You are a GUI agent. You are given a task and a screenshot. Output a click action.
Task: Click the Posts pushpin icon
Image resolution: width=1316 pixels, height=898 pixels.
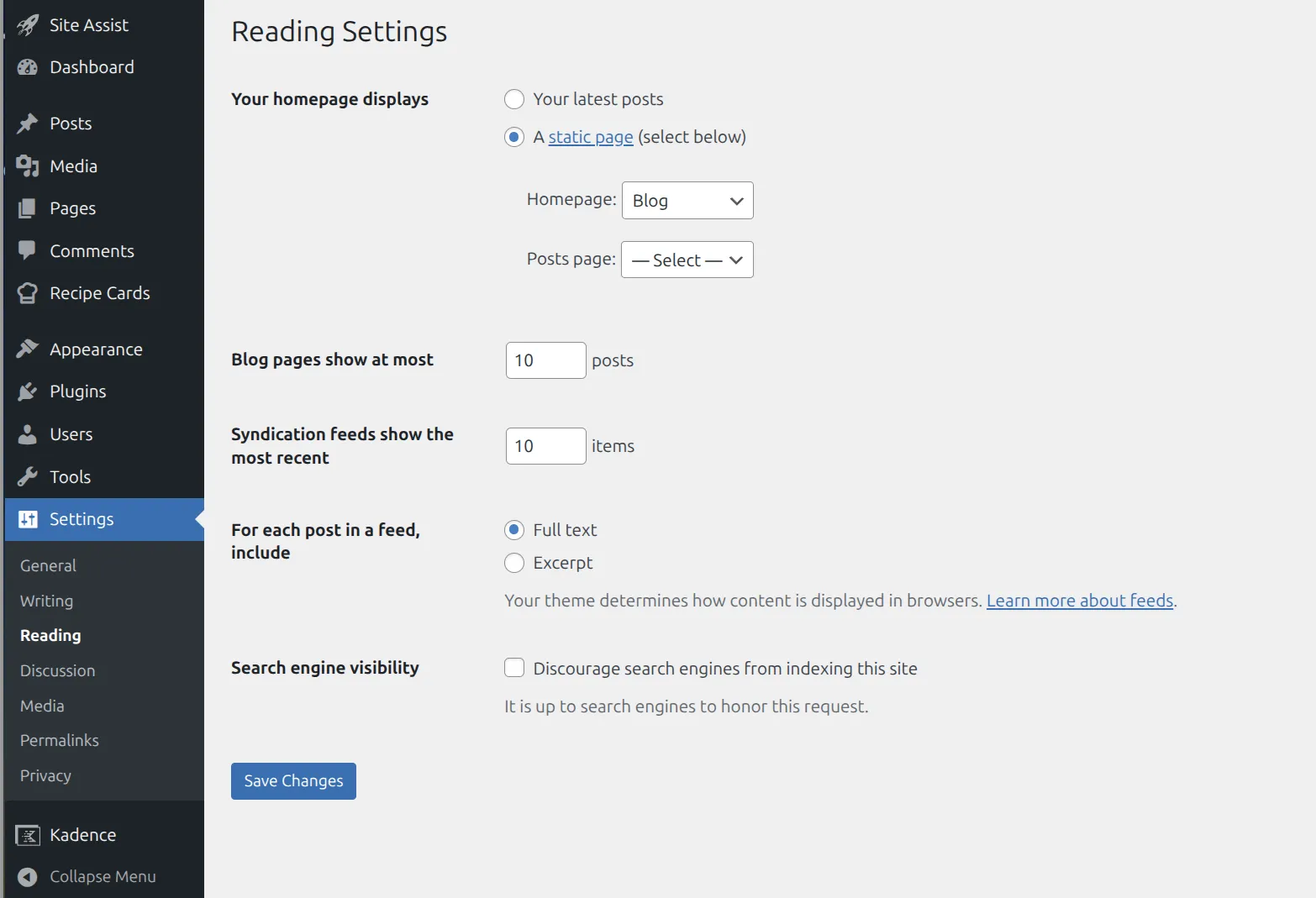(28, 123)
